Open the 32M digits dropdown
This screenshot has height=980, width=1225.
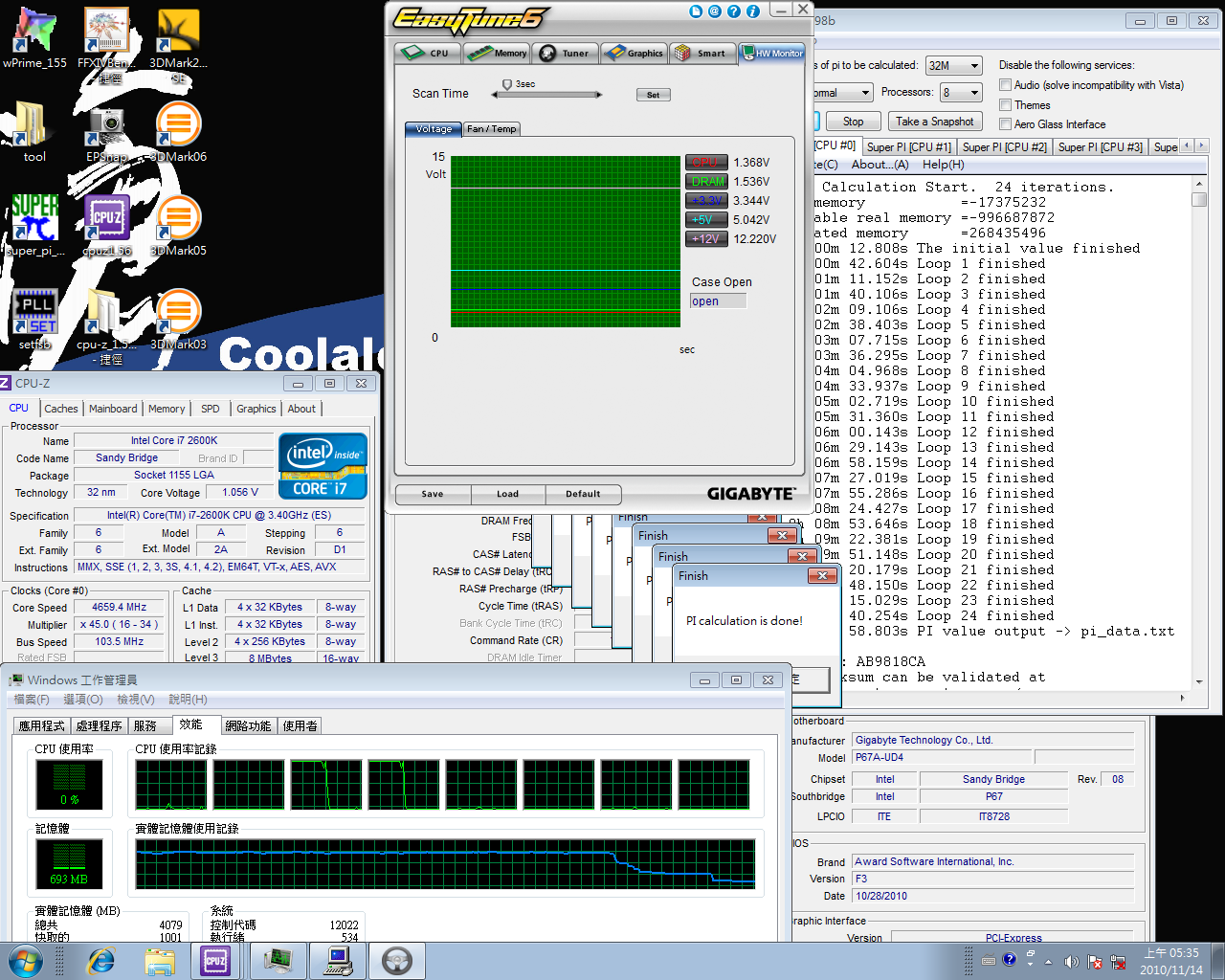(953, 65)
